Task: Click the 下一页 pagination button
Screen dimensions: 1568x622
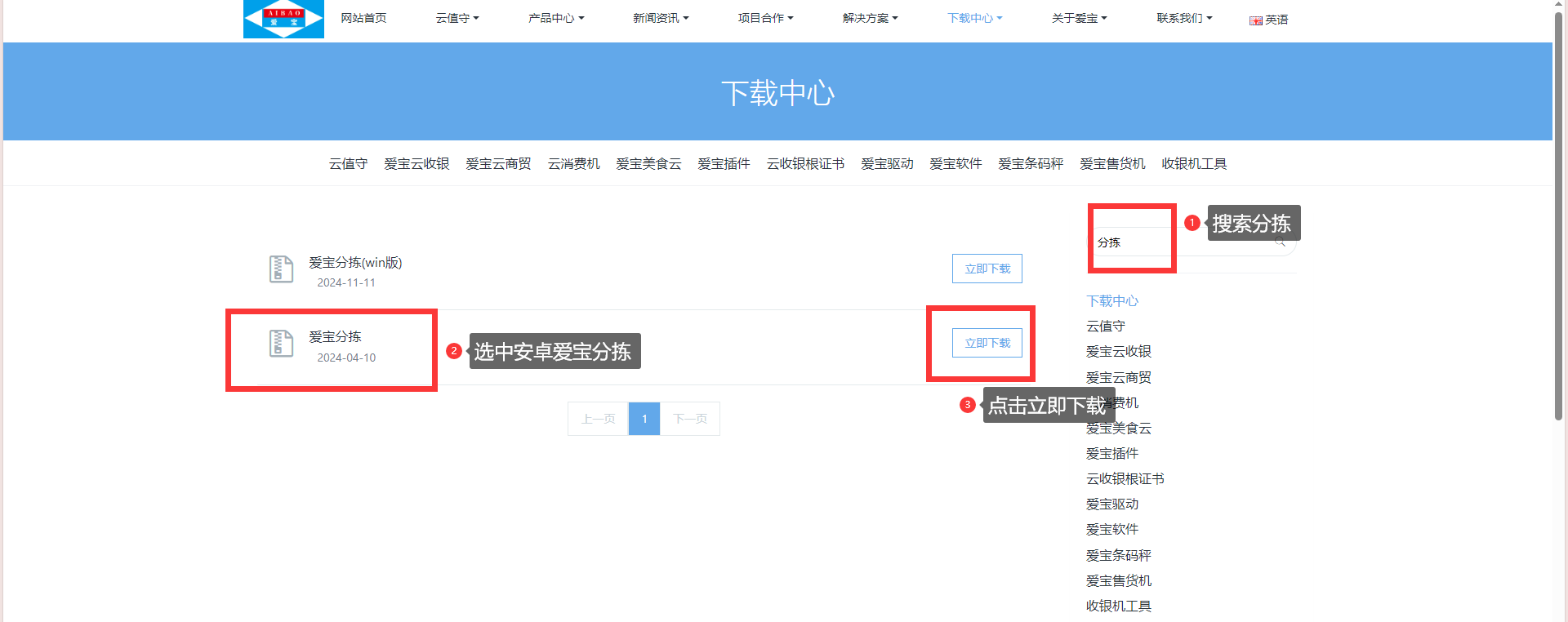Action: pos(690,419)
